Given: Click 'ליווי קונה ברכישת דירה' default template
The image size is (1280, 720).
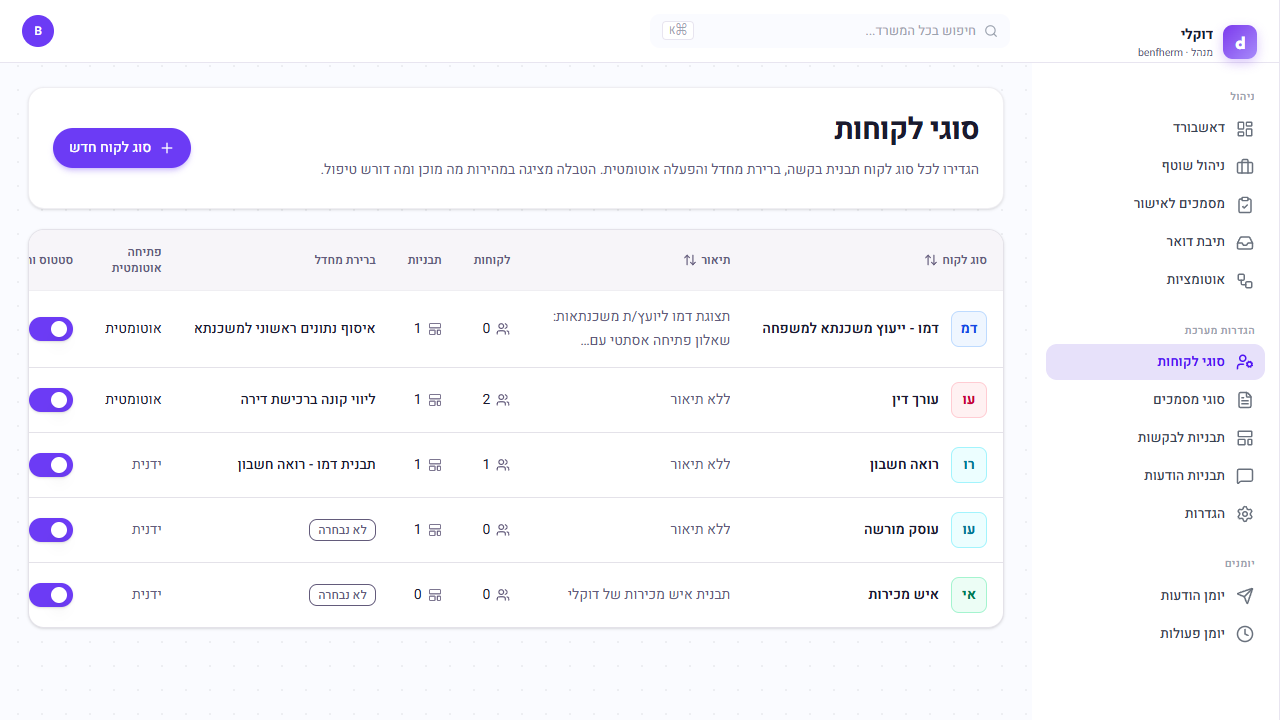Looking at the screenshot, I should click(308, 400).
